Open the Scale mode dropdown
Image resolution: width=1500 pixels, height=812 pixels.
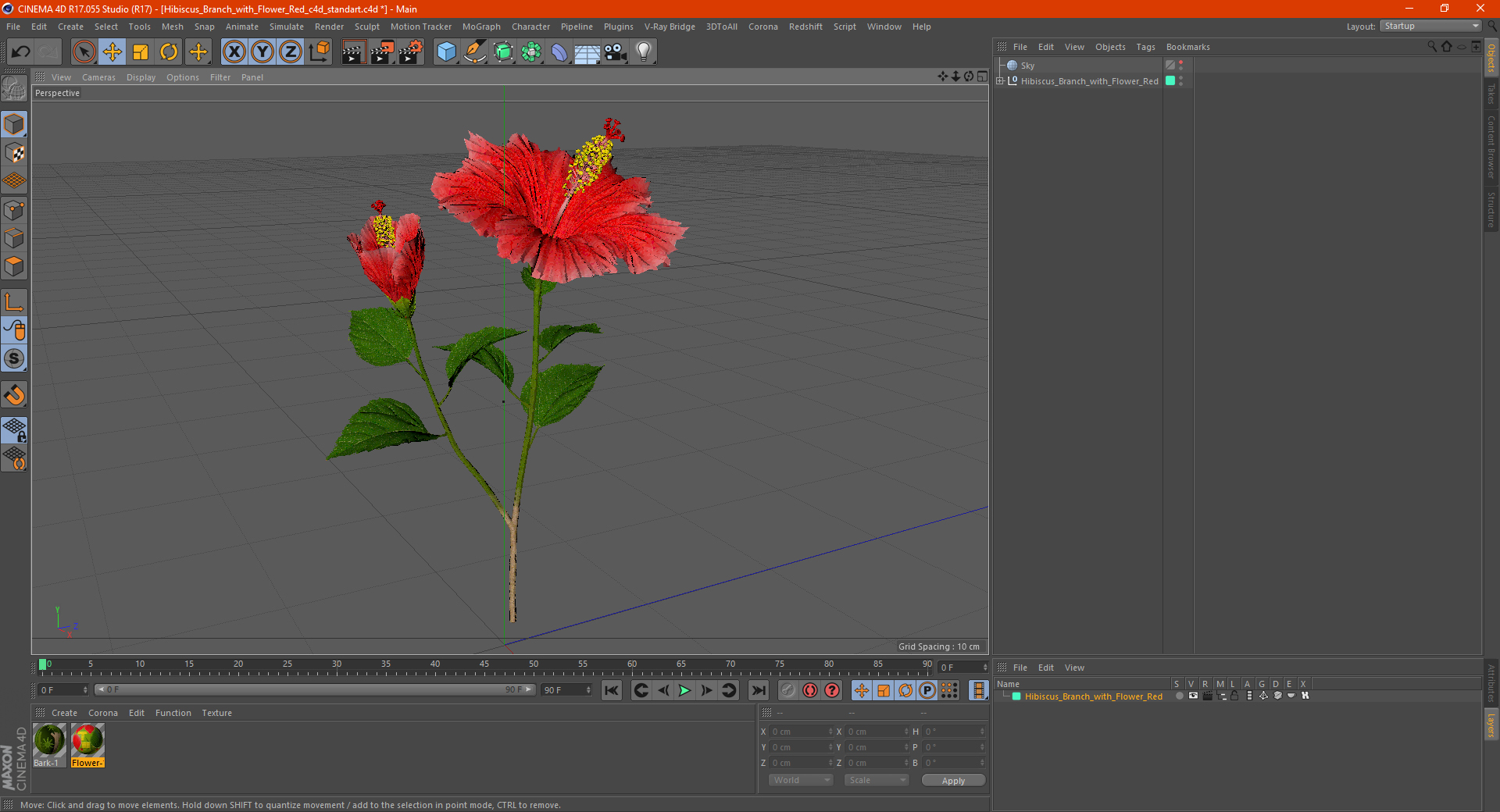tap(877, 780)
